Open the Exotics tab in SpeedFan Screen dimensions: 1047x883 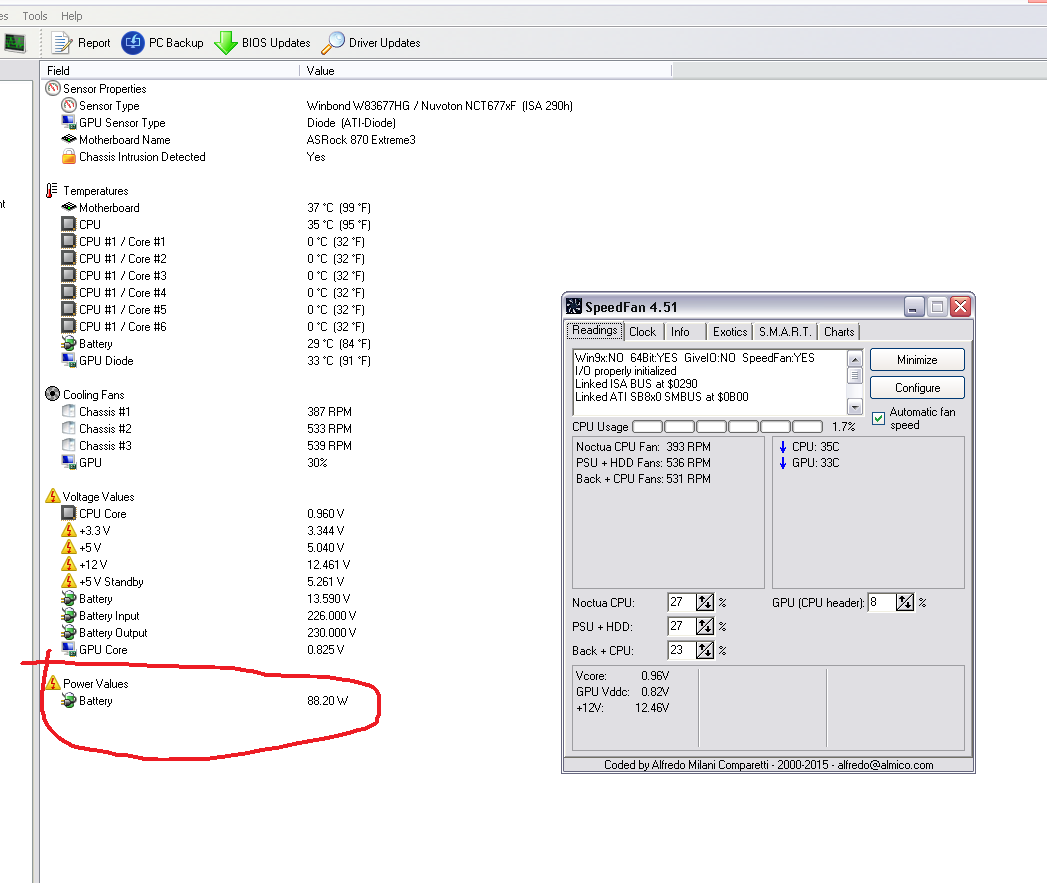[730, 332]
